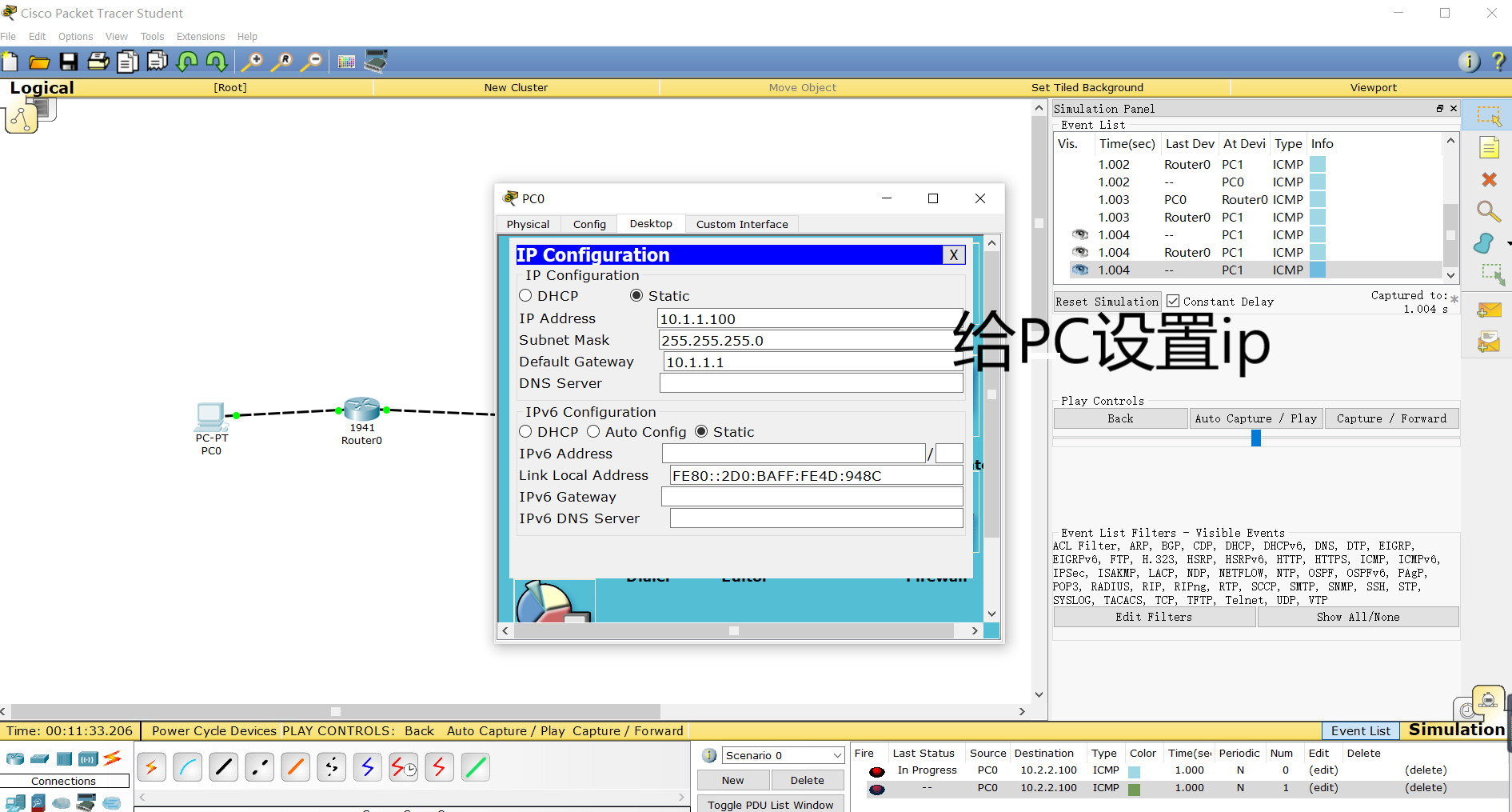Select the Connections lightning category
The width and height of the screenshot is (1512, 812).
(113, 757)
